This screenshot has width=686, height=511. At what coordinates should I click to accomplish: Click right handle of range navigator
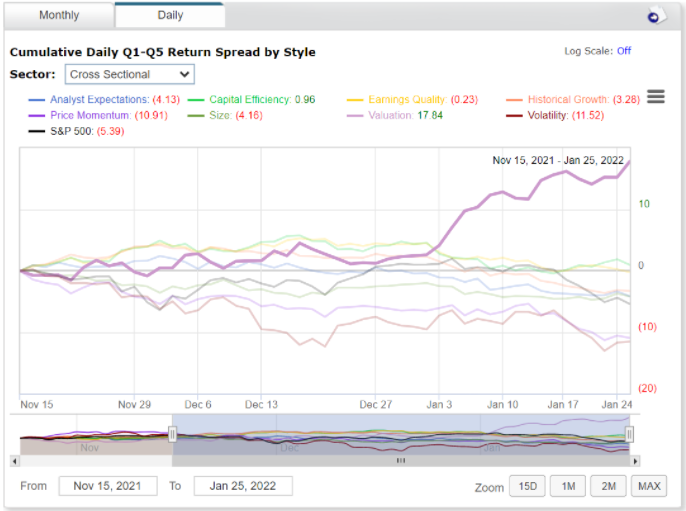630,434
